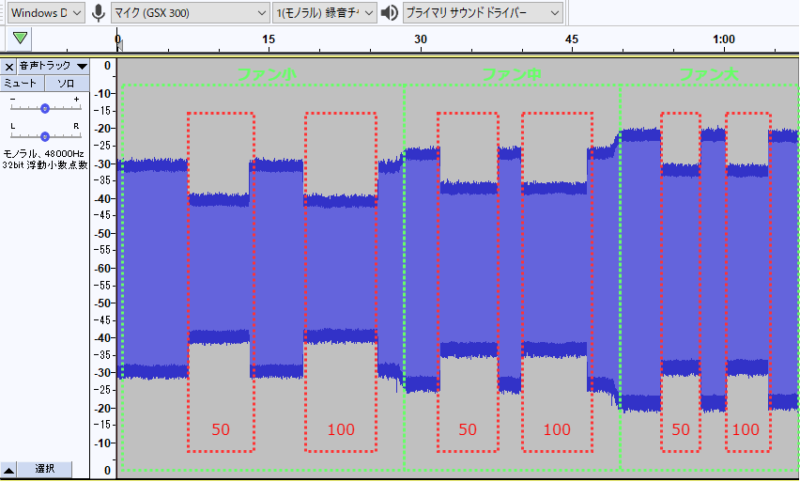This screenshot has width=800, height=482.
Task: Click the 選択 select track button
Action: point(45,470)
